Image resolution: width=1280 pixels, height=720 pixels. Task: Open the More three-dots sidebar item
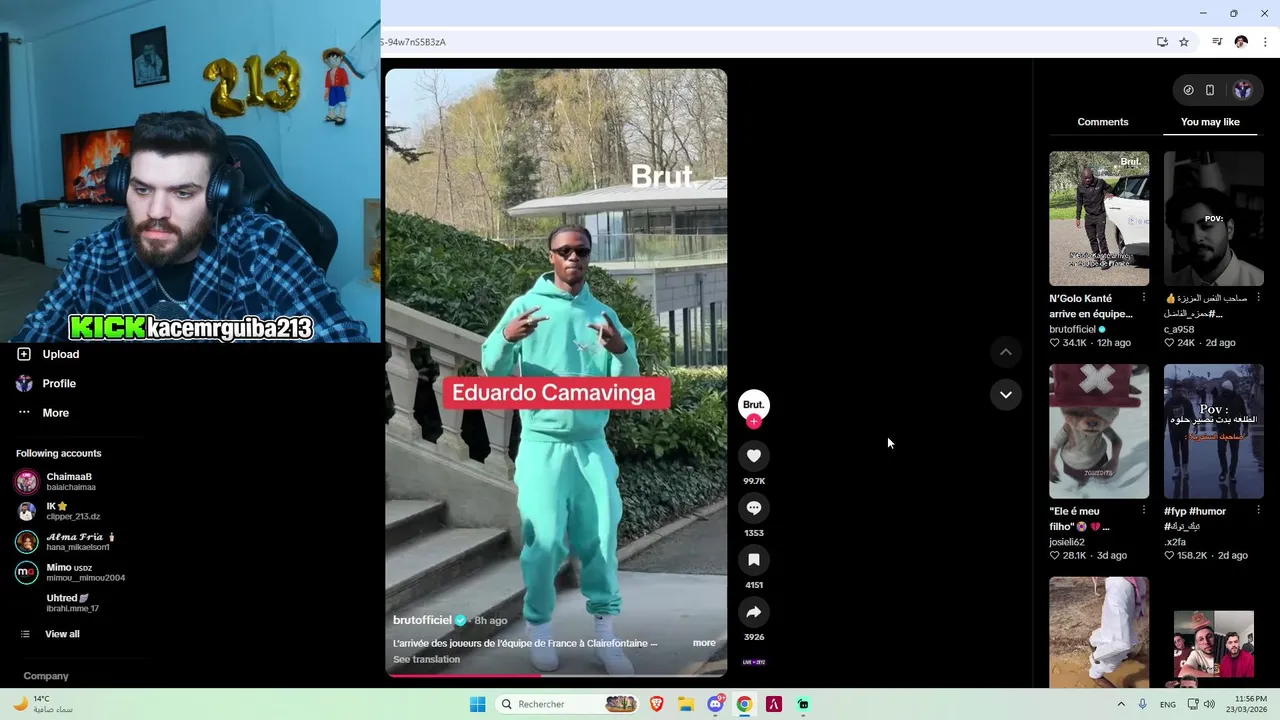[24, 413]
